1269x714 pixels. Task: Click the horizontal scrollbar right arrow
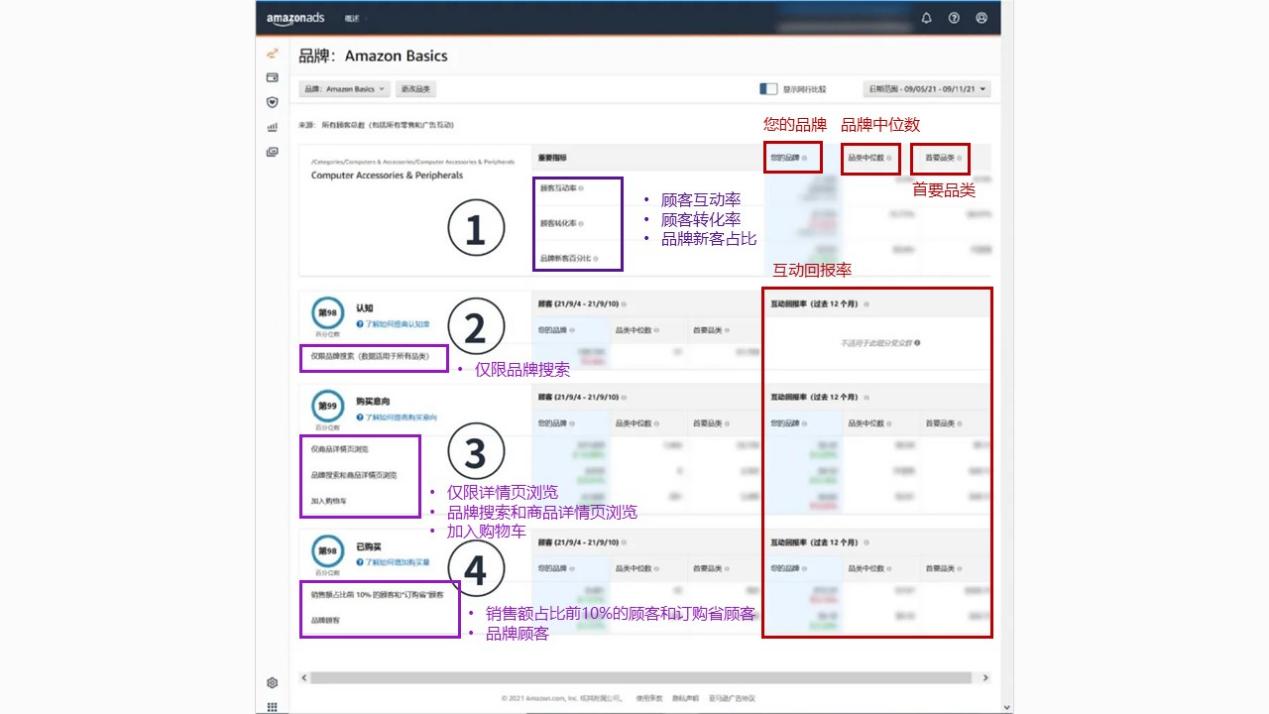click(x=985, y=678)
